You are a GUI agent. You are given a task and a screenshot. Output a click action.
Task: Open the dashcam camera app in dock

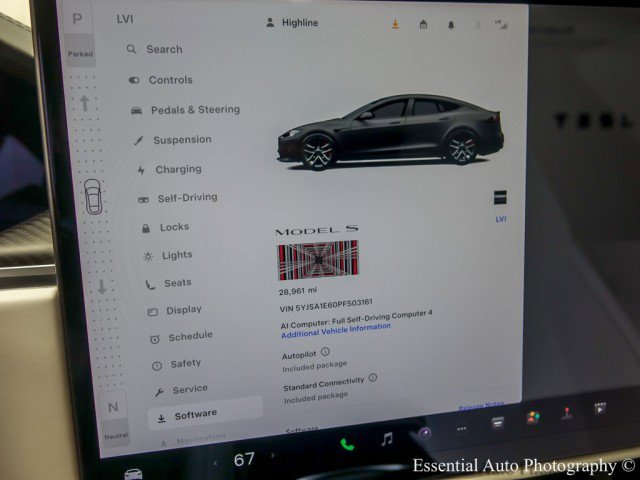(424, 433)
